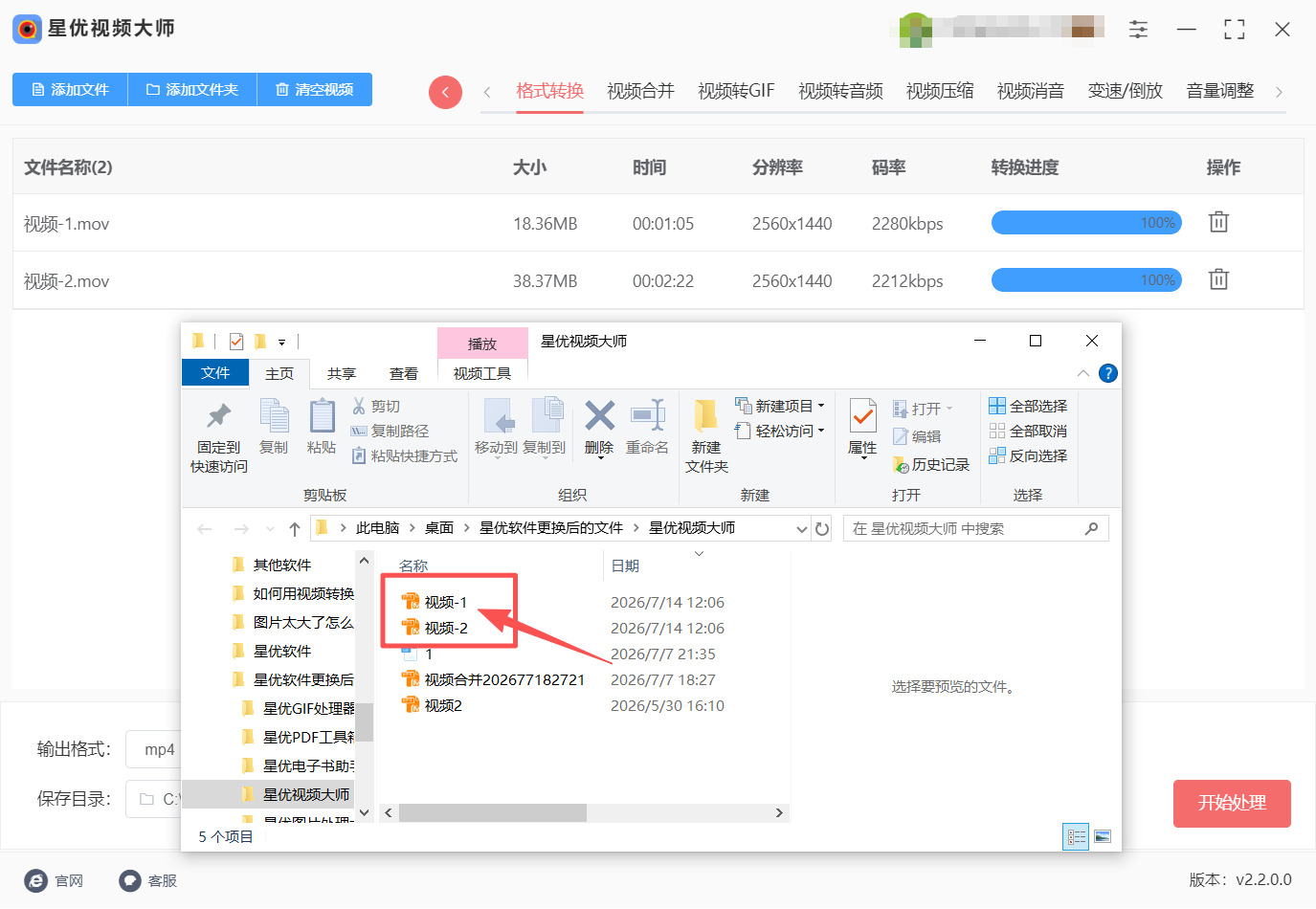The height and width of the screenshot is (909, 1316).
Task: Click 剪切 in the Explorer ribbon
Action: (x=376, y=406)
